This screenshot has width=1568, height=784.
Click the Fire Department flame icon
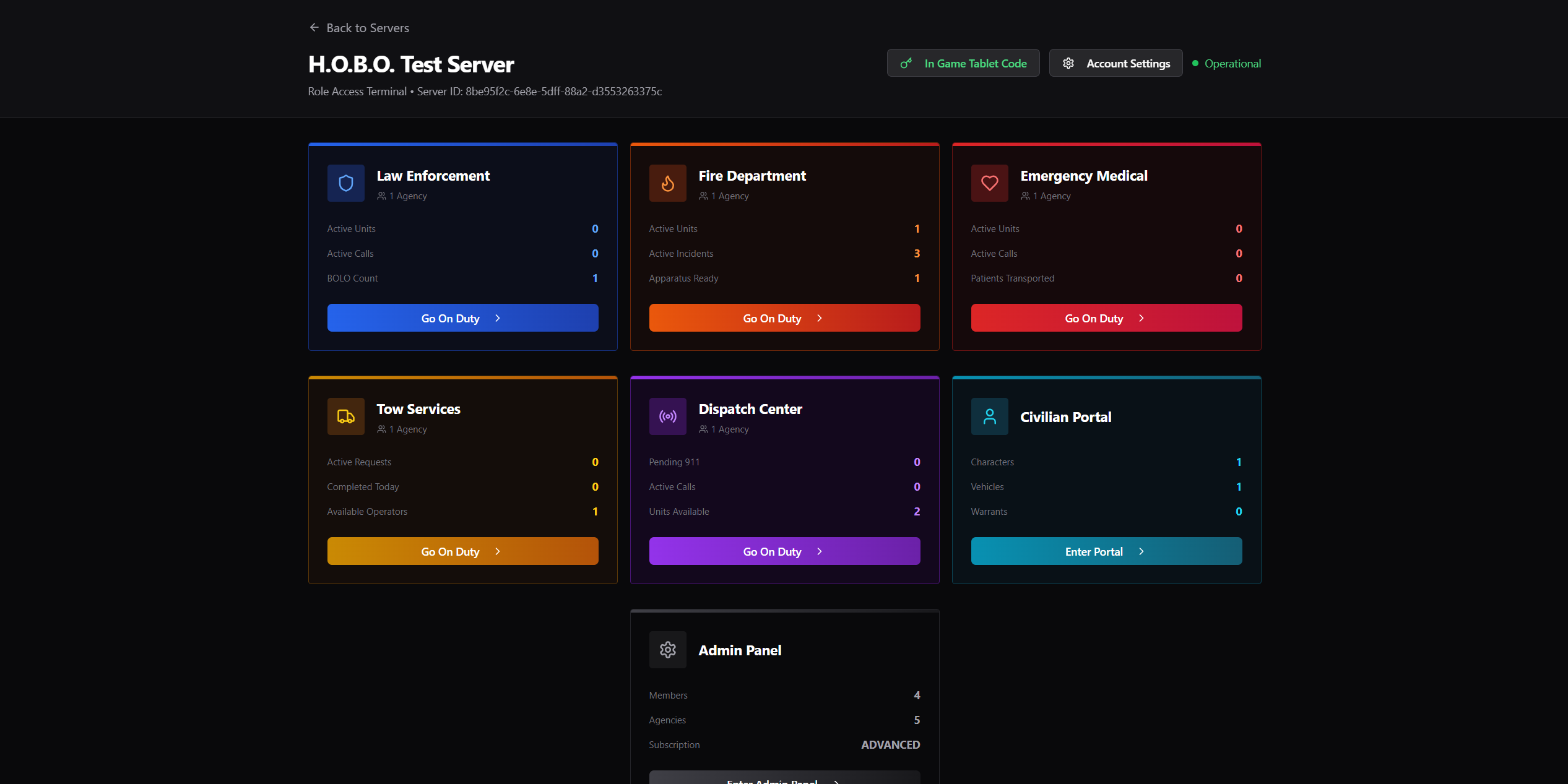(667, 183)
